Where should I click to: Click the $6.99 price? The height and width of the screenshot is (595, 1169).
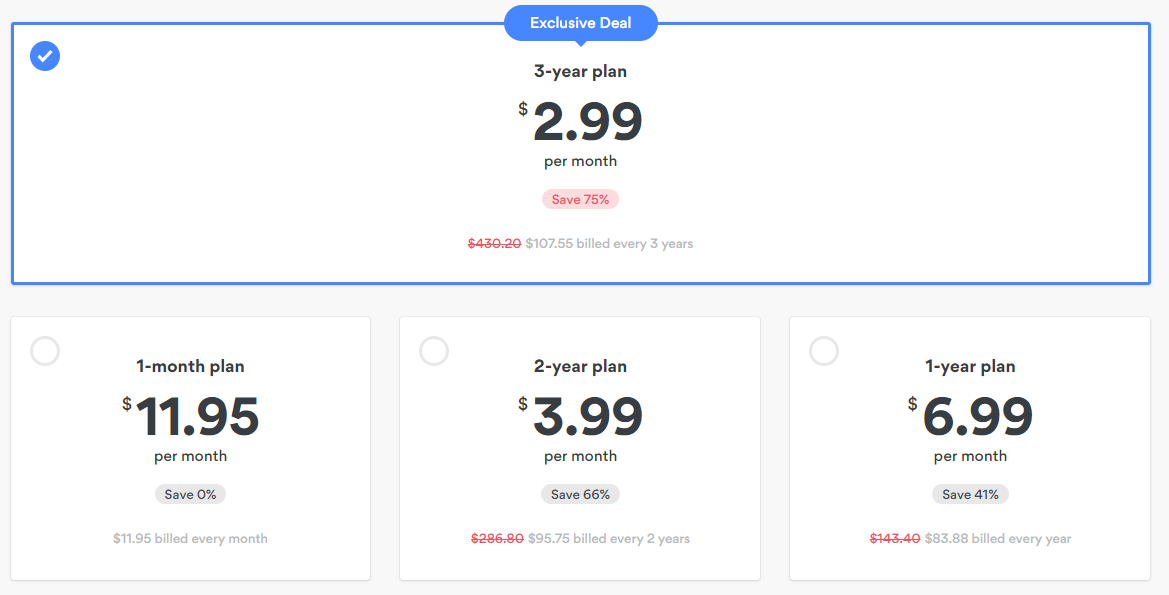point(977,417)
